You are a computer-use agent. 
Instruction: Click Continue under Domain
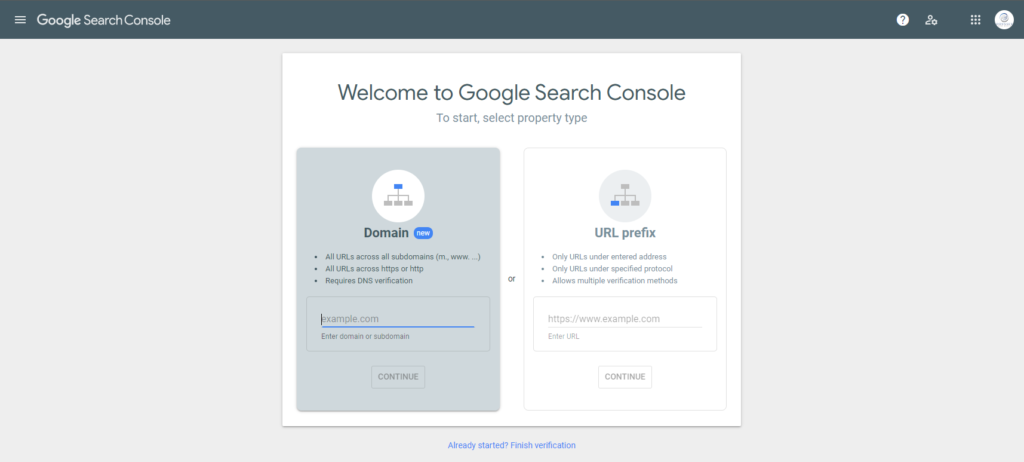pos(398,377)
